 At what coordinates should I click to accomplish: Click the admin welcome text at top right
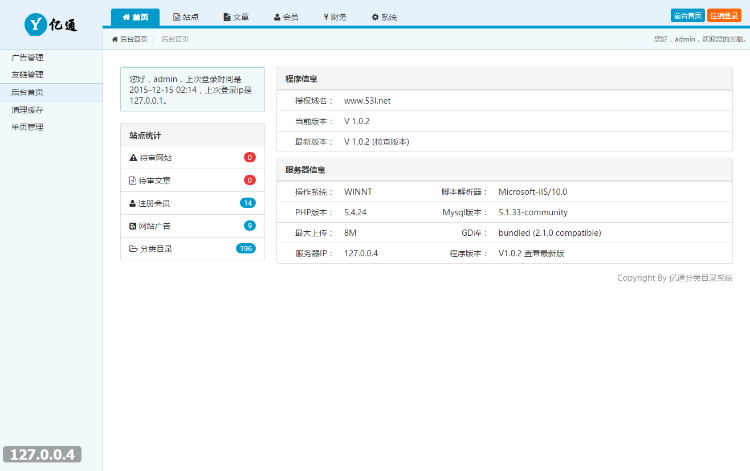pos(699,39)
